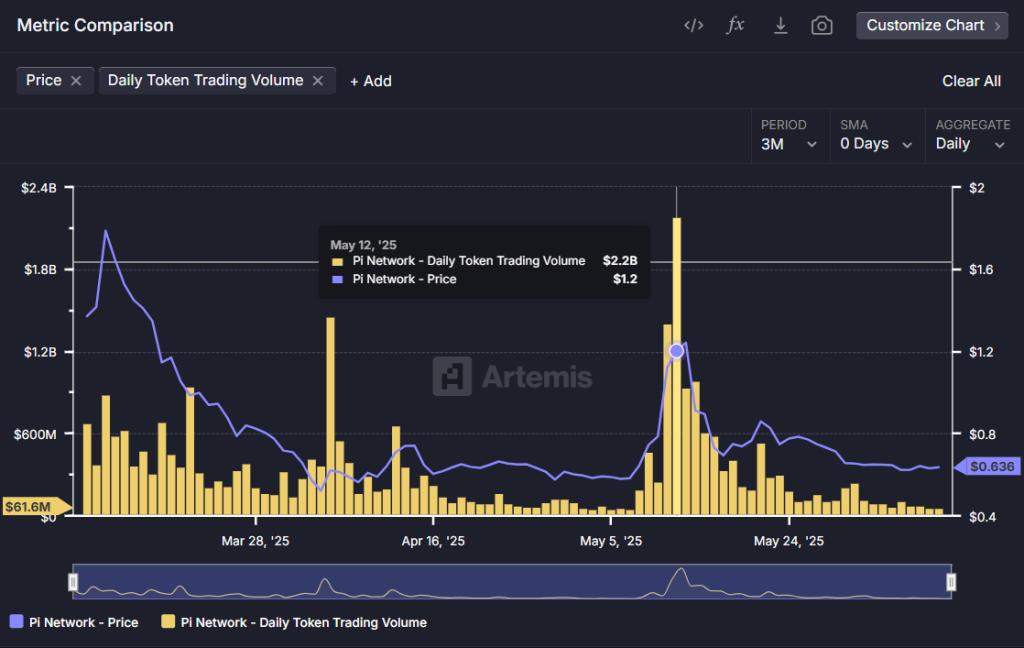Add a new metric with + Add
1024x648 pixels.
tap(370, 81)
